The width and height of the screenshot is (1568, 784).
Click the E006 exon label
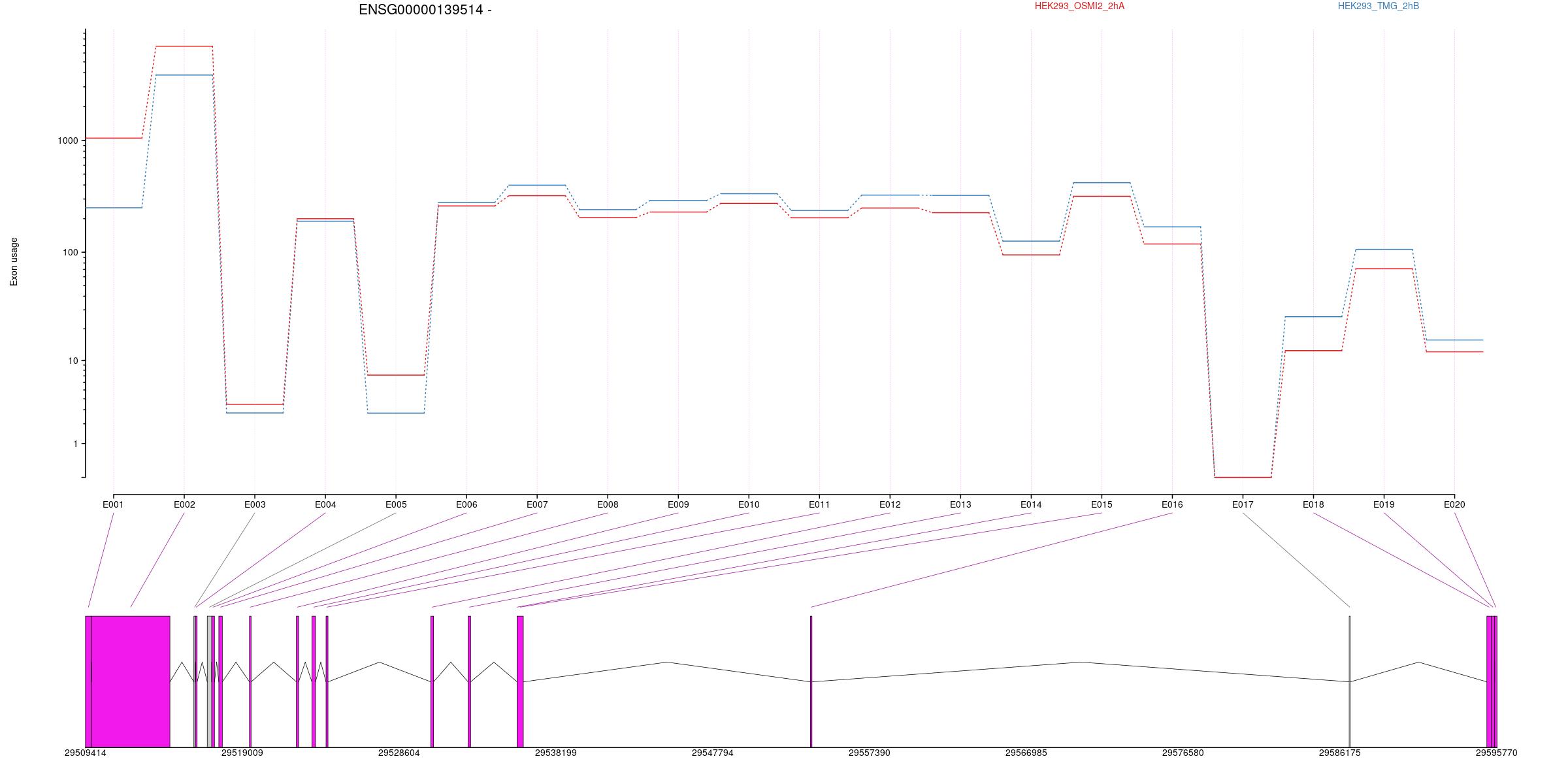tap(466, 504)
